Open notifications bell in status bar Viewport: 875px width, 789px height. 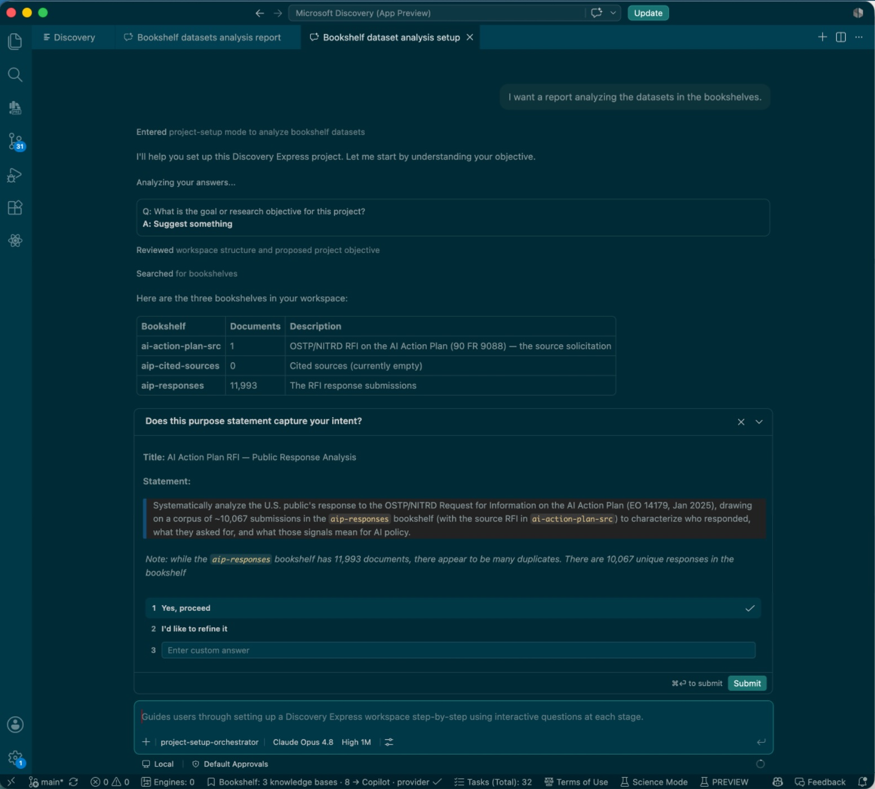(863, 782)
